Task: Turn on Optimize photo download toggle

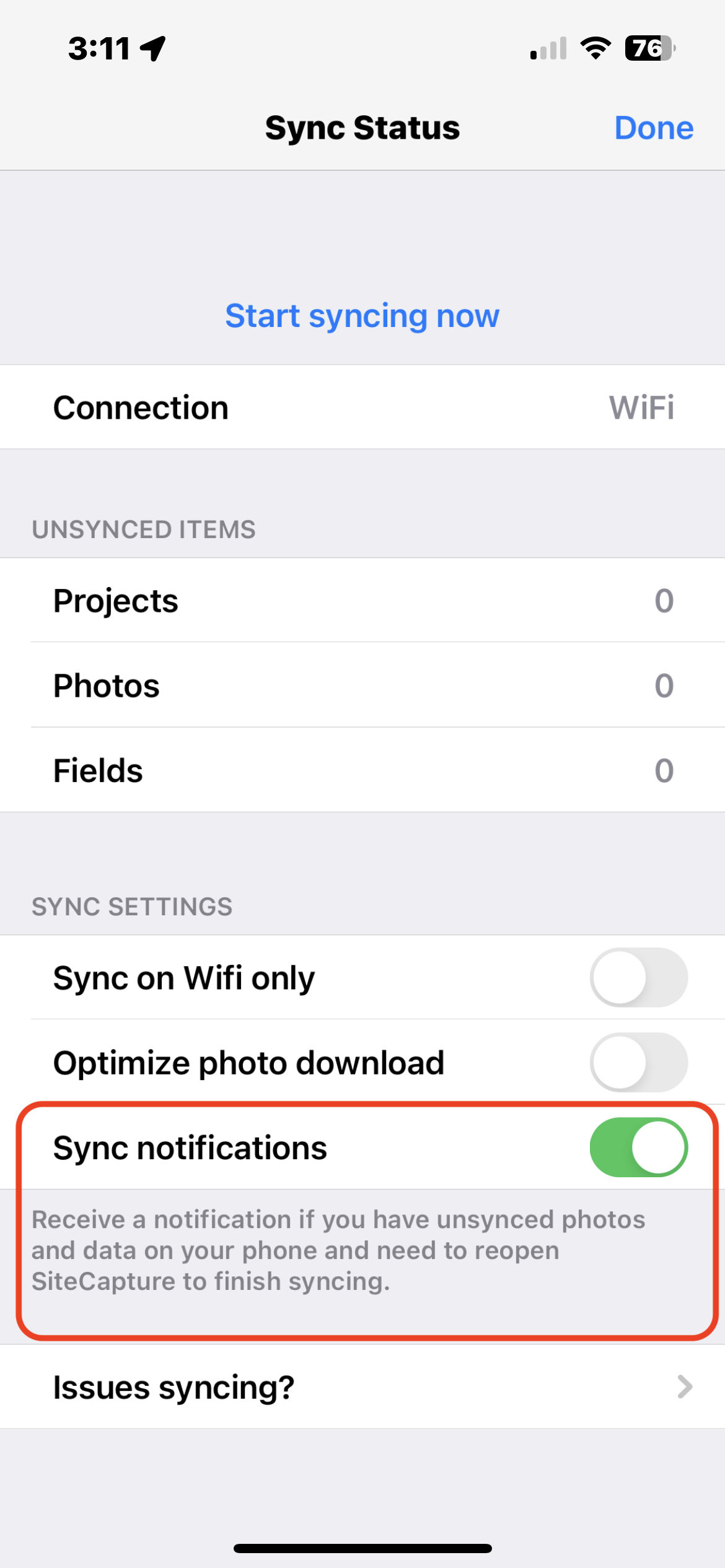Action: [x=638, y=1063]
